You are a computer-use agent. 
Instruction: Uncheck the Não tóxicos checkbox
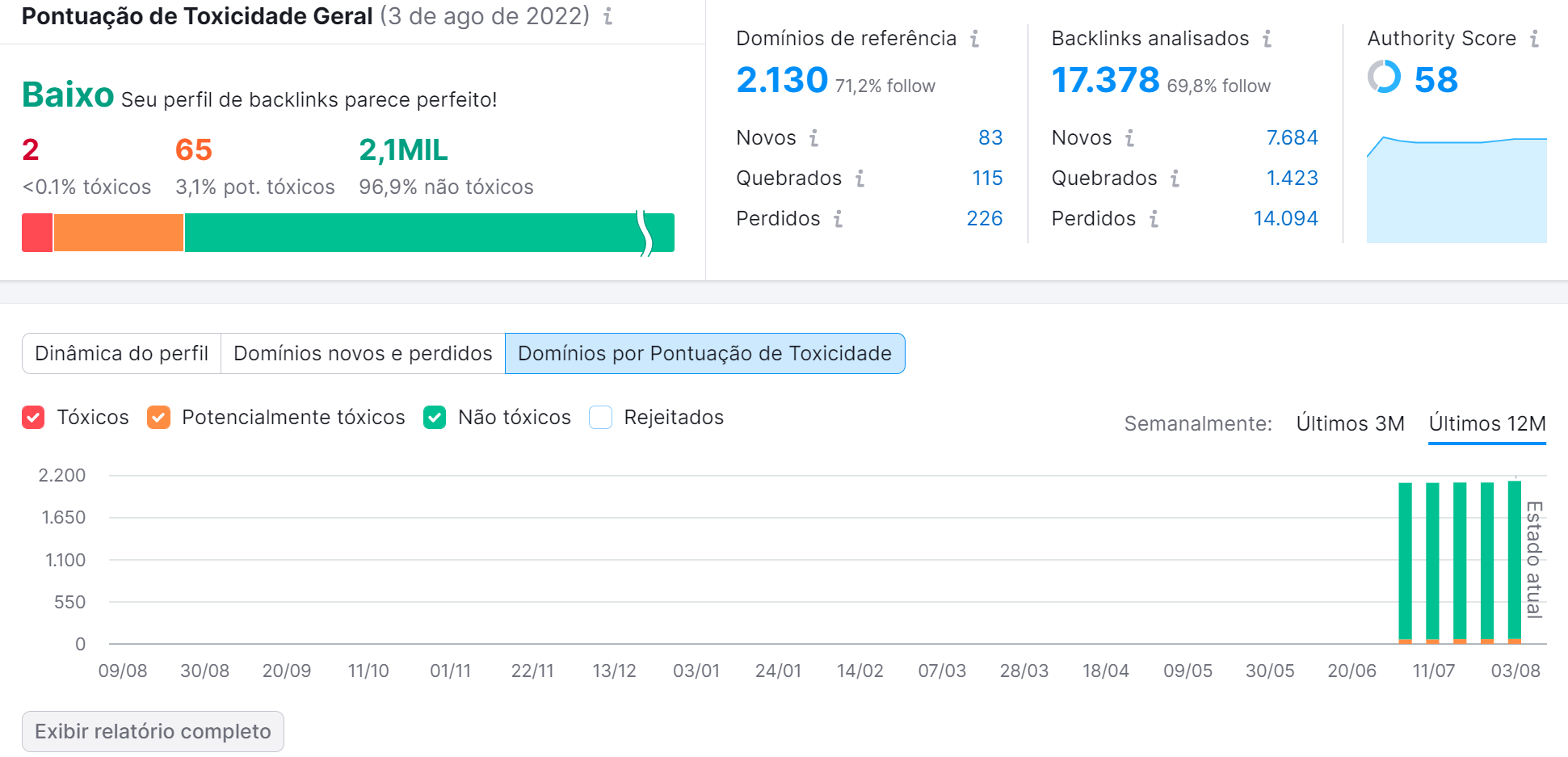435,418
